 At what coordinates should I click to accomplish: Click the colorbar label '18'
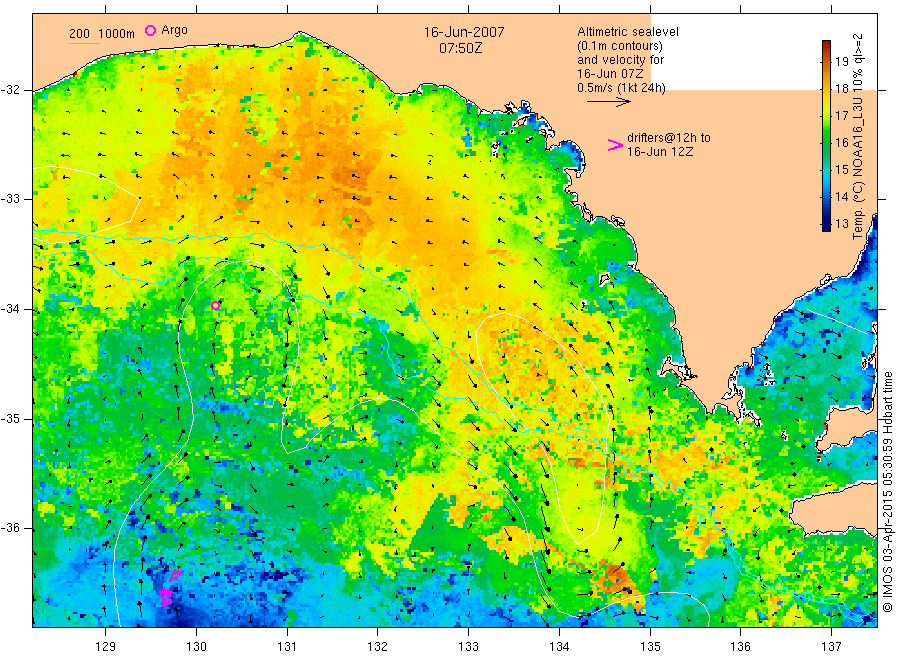pos(841,88)
